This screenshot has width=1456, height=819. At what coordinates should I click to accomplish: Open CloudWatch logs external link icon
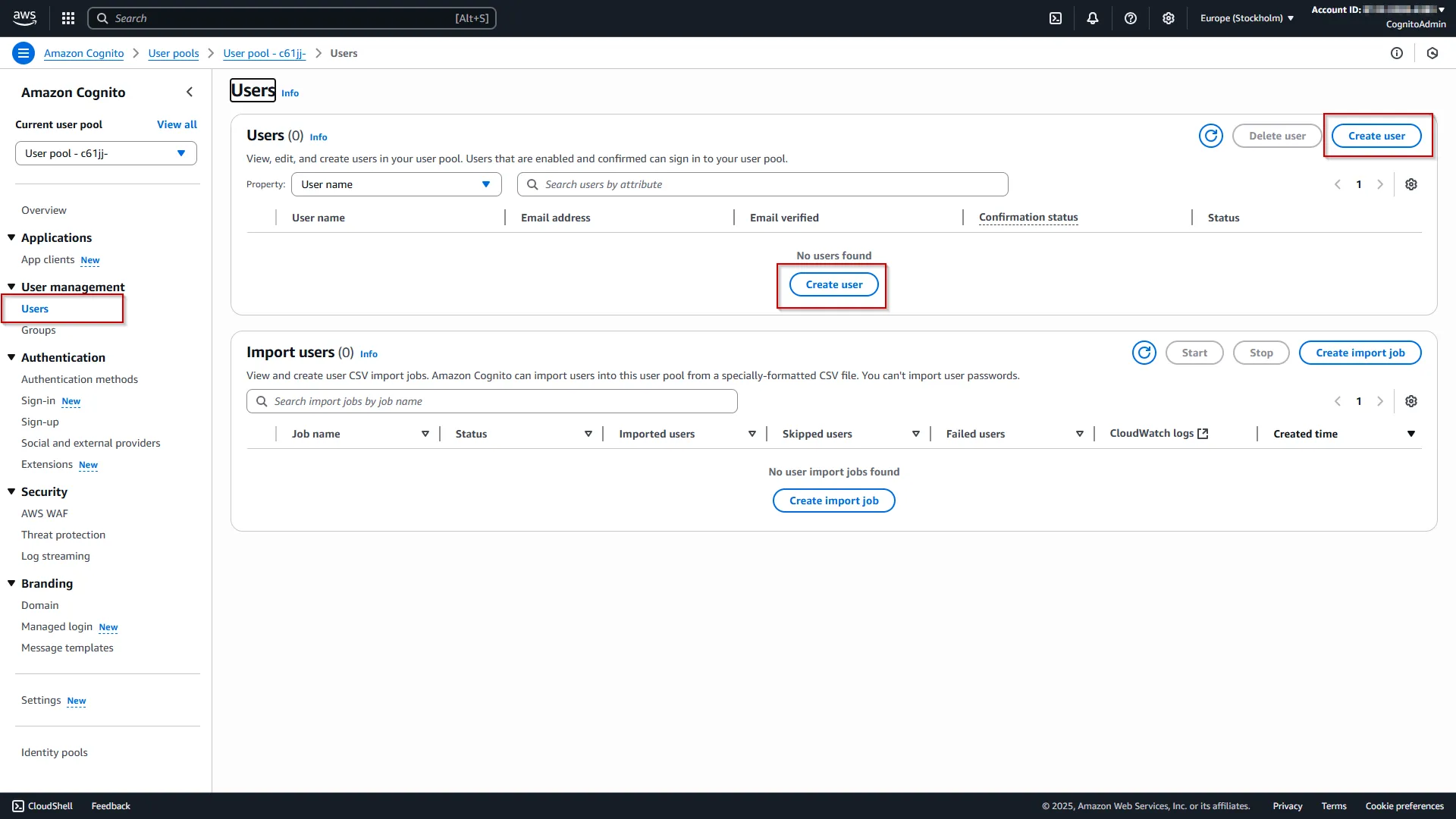coord(1203,434)
